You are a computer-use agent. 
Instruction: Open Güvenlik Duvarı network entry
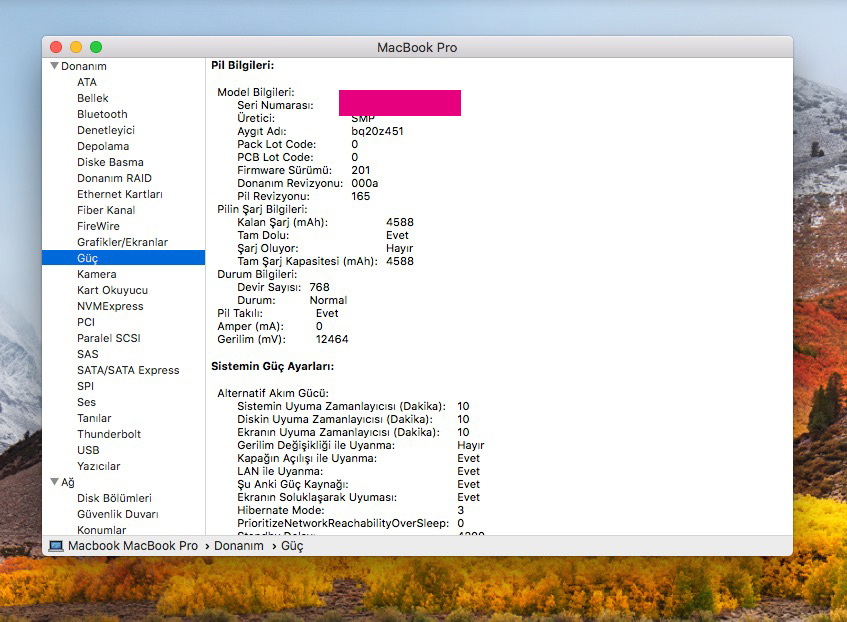pyautogui.click(x=118, y=514)
